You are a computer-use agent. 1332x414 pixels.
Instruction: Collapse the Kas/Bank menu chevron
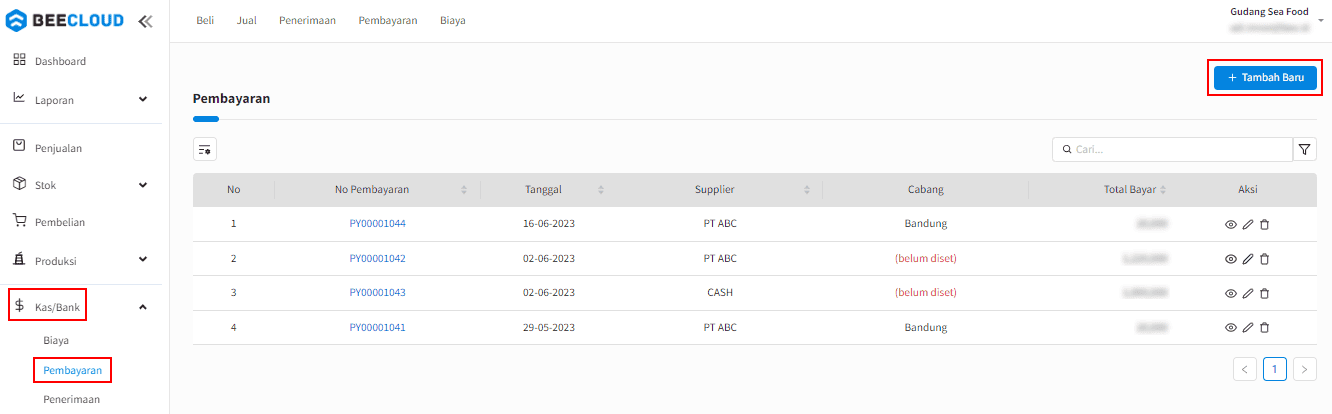tap(143, 306)
